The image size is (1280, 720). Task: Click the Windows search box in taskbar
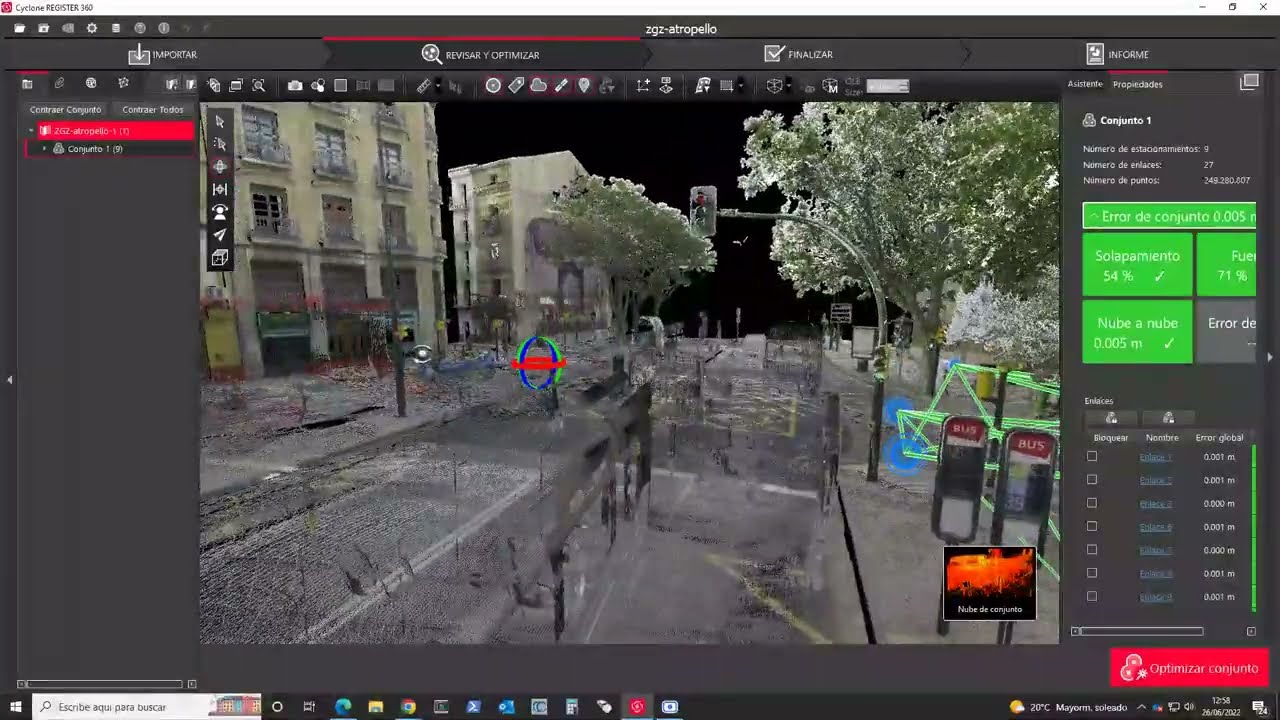coord(146,707)
